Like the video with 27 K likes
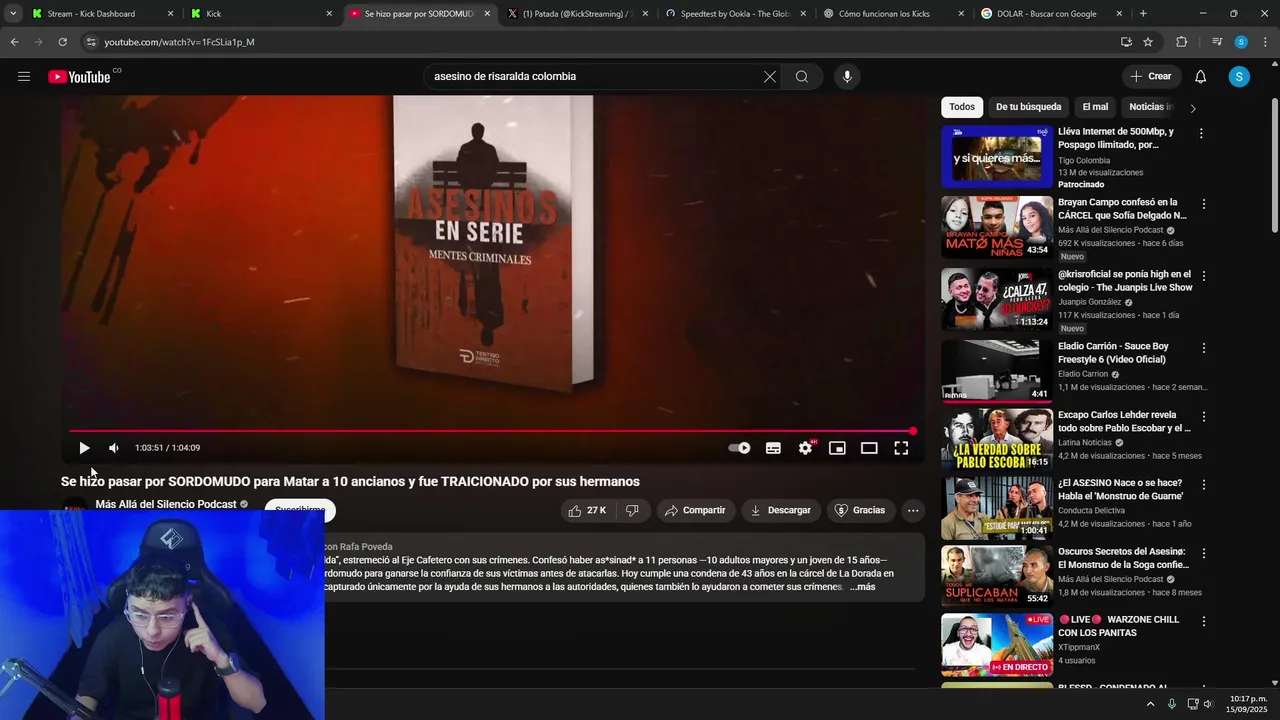Viewport: 1280px width, 720px height. point(587,510)
